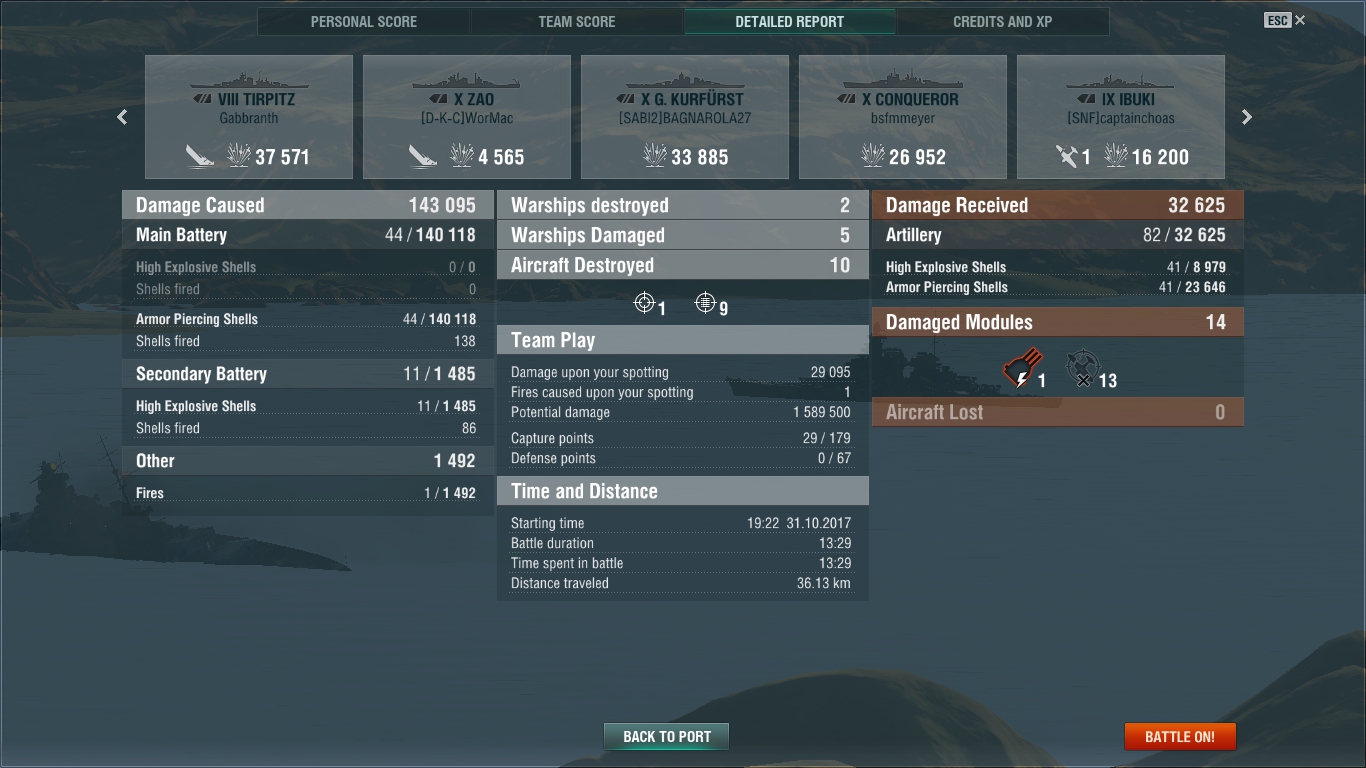Click the Back to Port button
Viewport: 1366px width, 768px height.
click(x=667, y=737)
